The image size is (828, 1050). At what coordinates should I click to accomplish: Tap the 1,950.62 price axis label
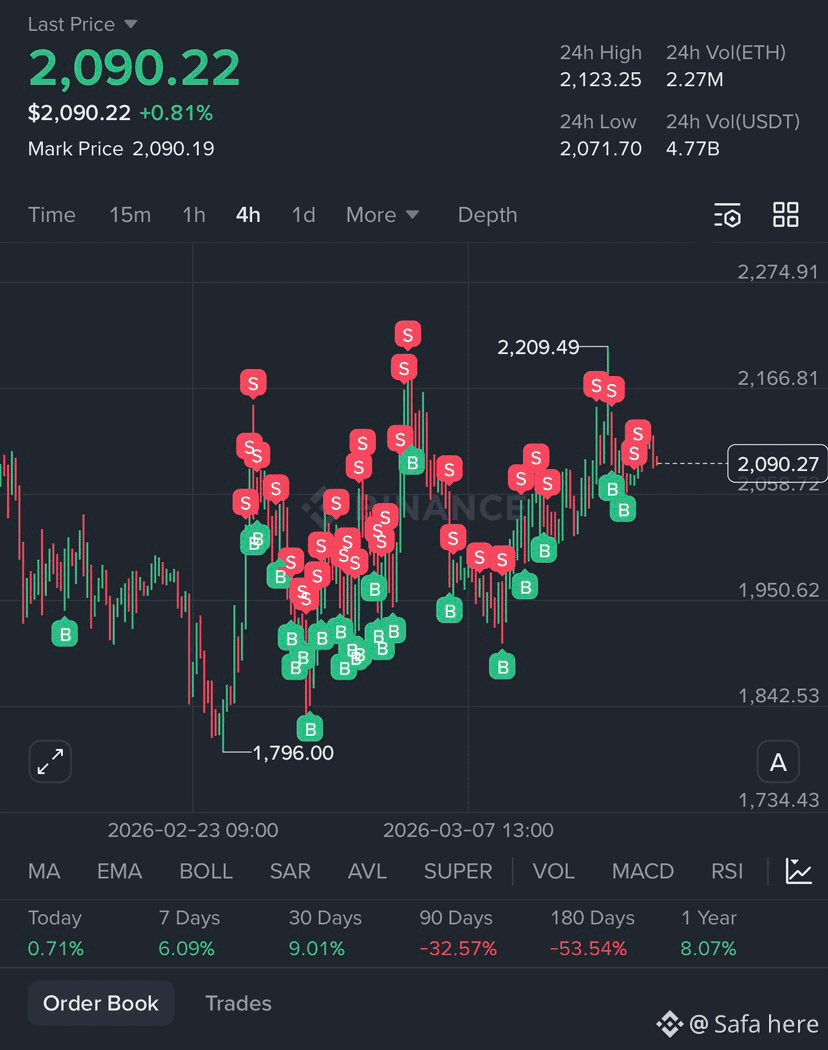point(778,590)
